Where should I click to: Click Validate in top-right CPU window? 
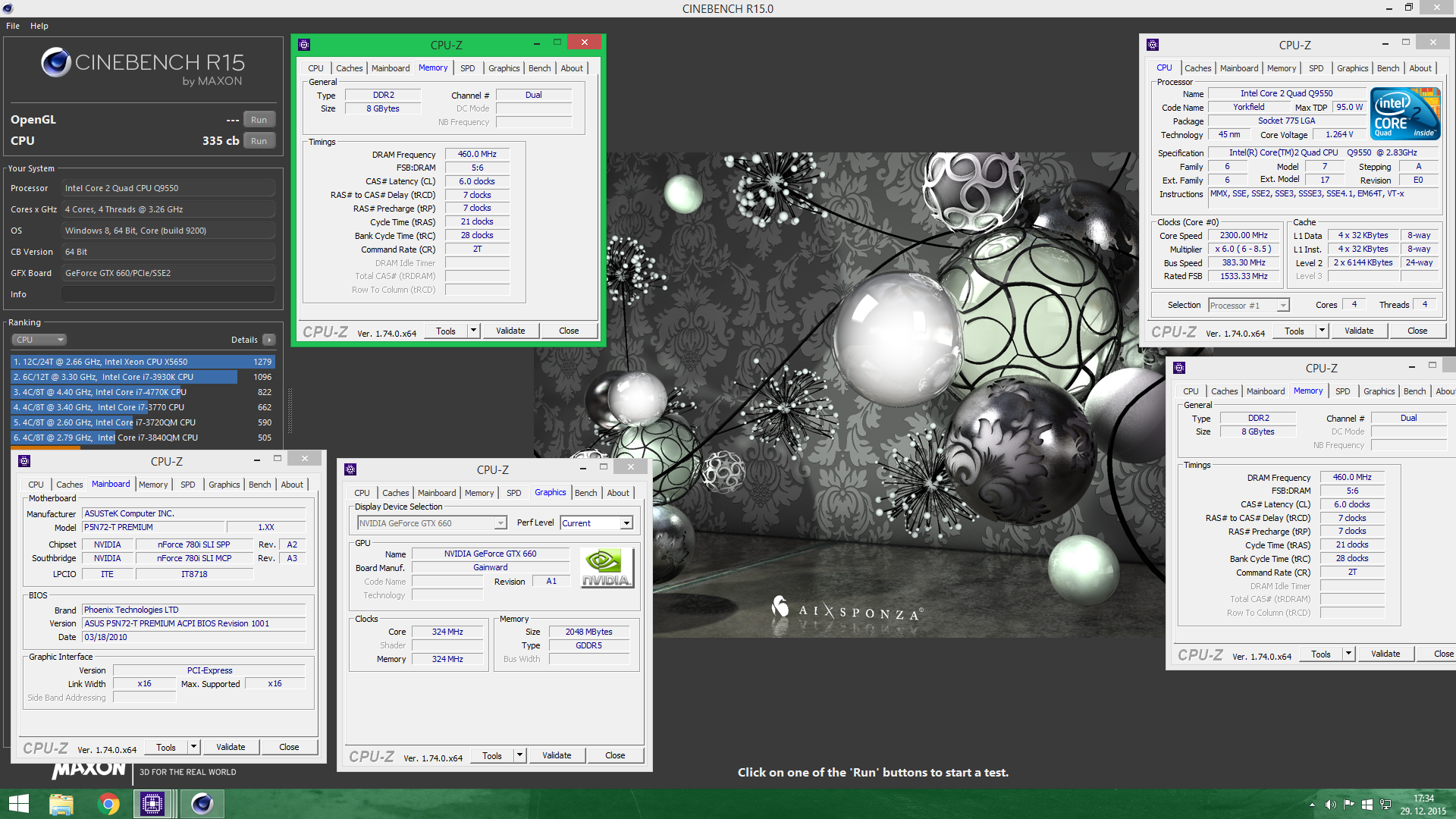coord(1359,331)
